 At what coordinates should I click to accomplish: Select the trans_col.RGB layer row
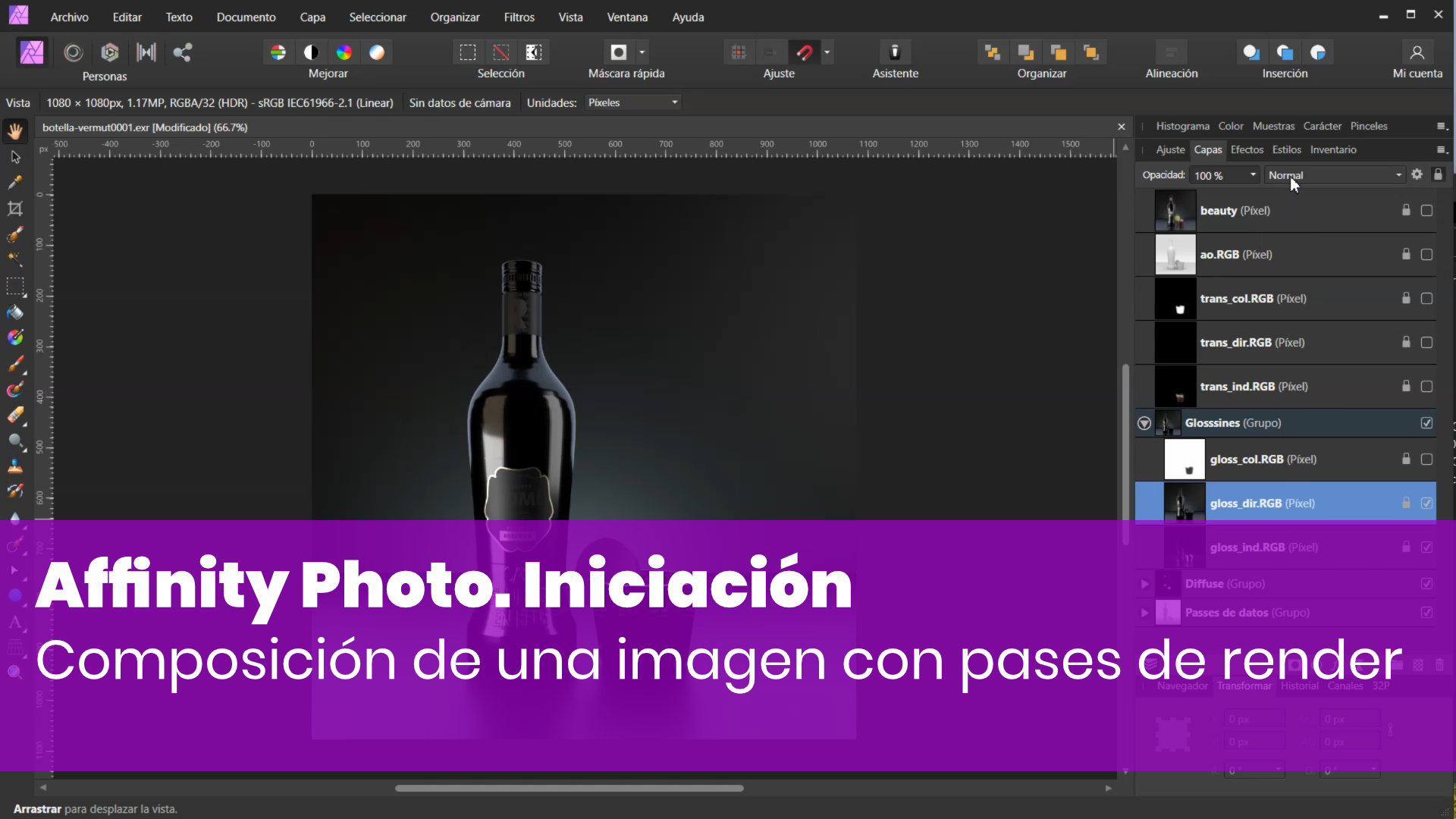tap(1285, 299)
